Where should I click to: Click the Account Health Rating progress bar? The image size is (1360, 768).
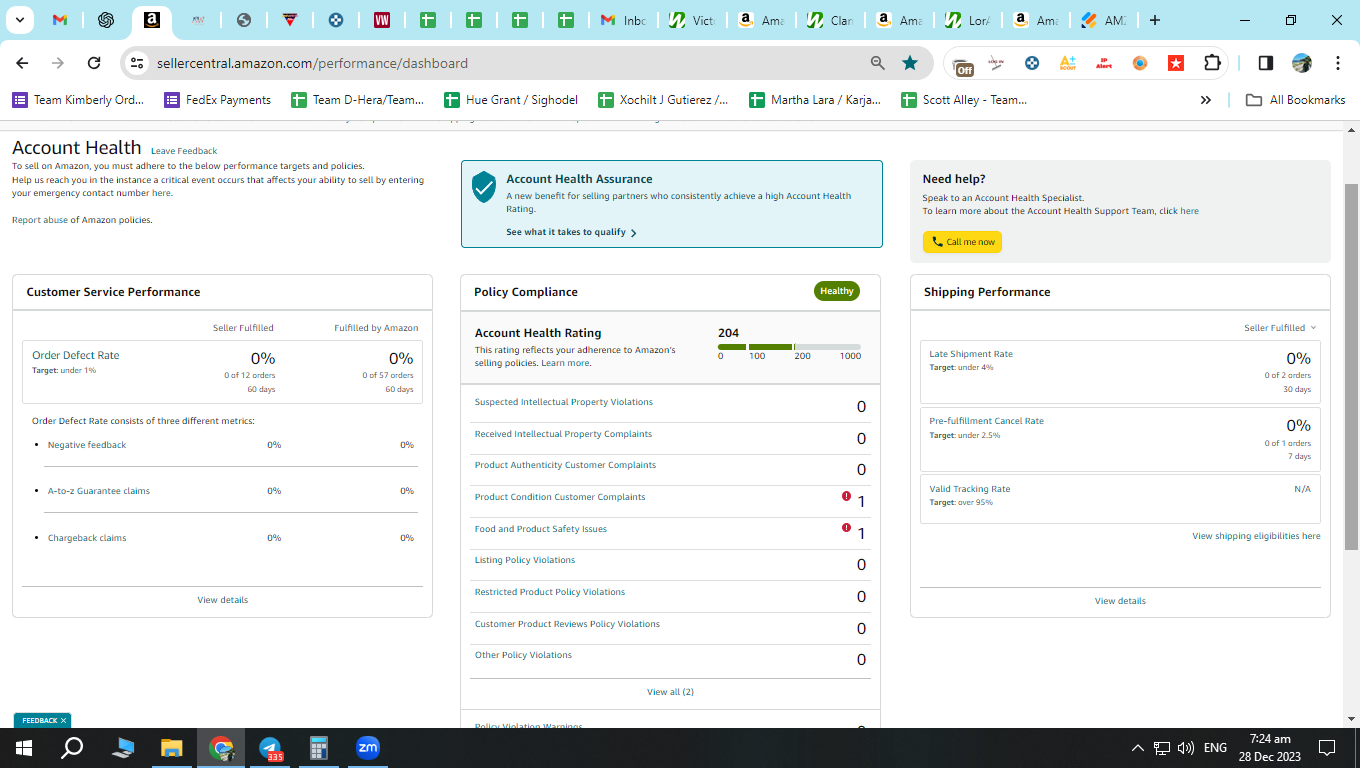coord(789,347)
